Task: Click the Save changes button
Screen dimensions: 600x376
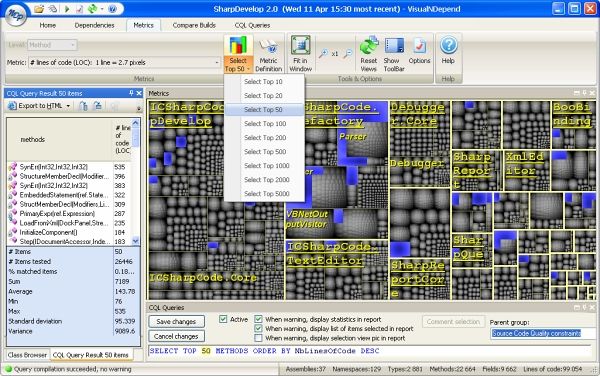Action: (176, 322)
